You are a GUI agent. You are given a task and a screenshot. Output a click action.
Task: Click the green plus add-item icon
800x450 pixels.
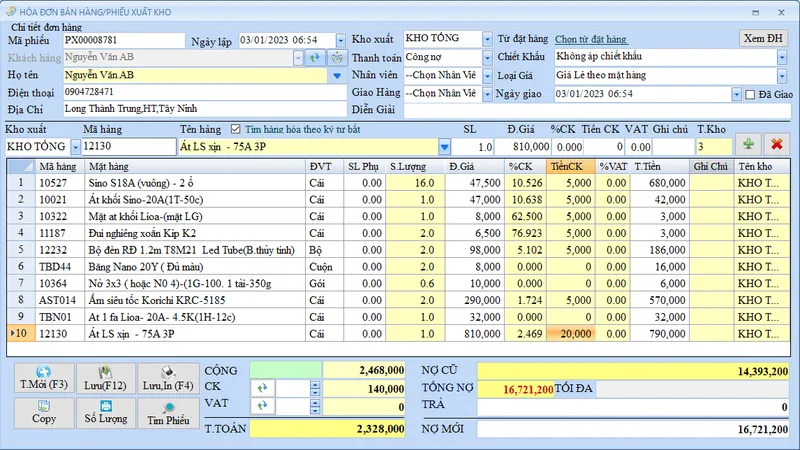click(x=748, y=145)
